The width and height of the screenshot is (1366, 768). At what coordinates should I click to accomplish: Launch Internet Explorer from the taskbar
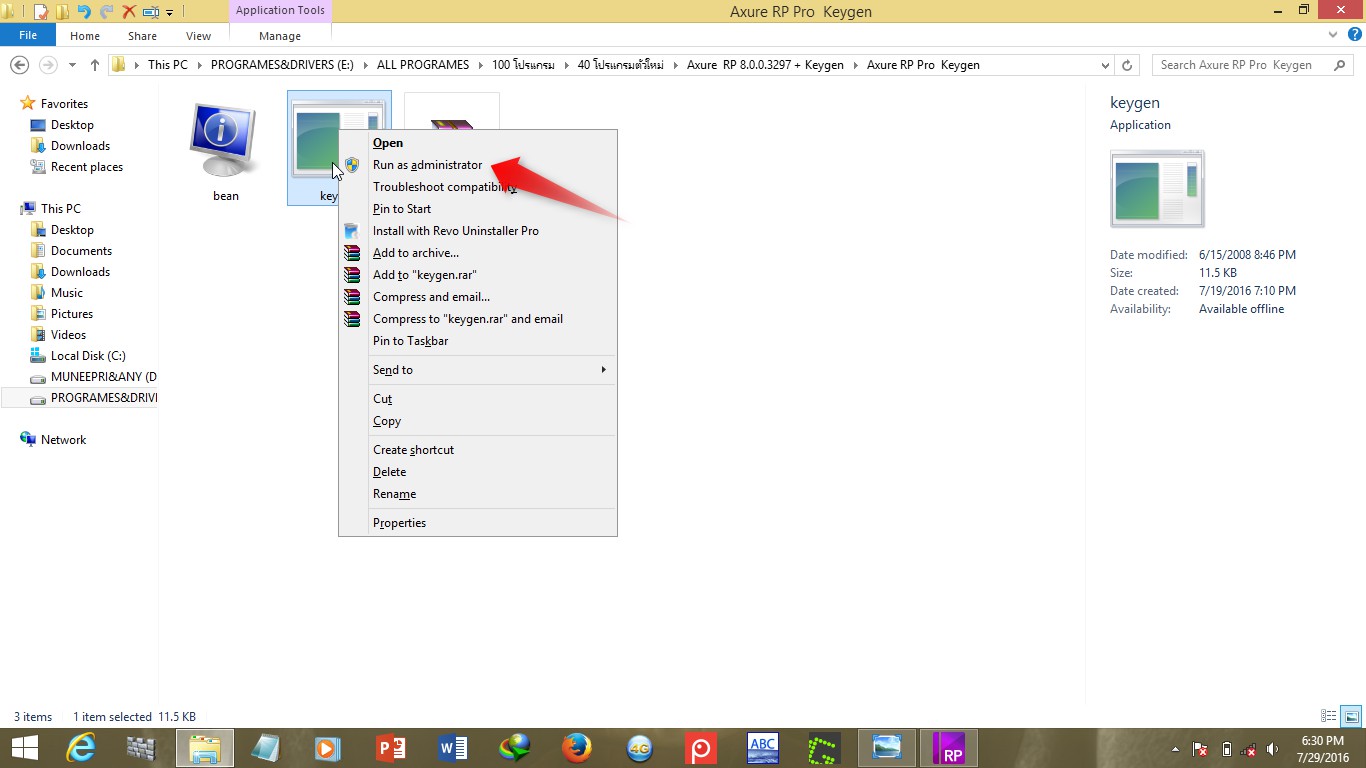(x=81, y=747)
